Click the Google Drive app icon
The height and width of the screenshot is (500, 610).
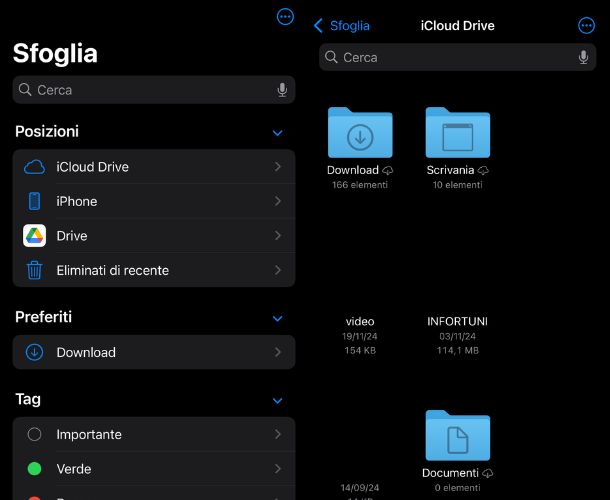[x=34, y=235]
